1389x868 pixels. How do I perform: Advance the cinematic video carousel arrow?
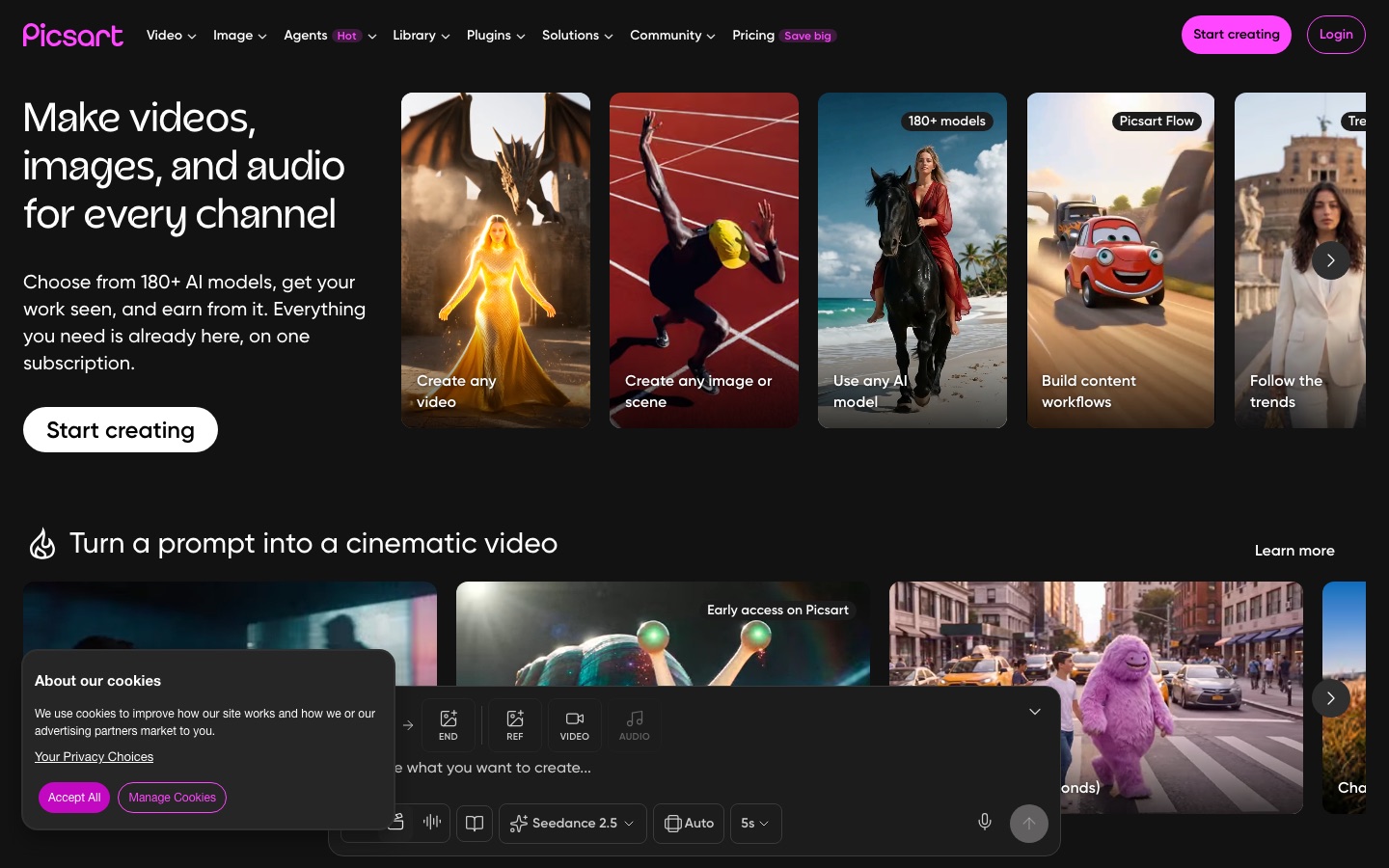tap(1331, 697)
